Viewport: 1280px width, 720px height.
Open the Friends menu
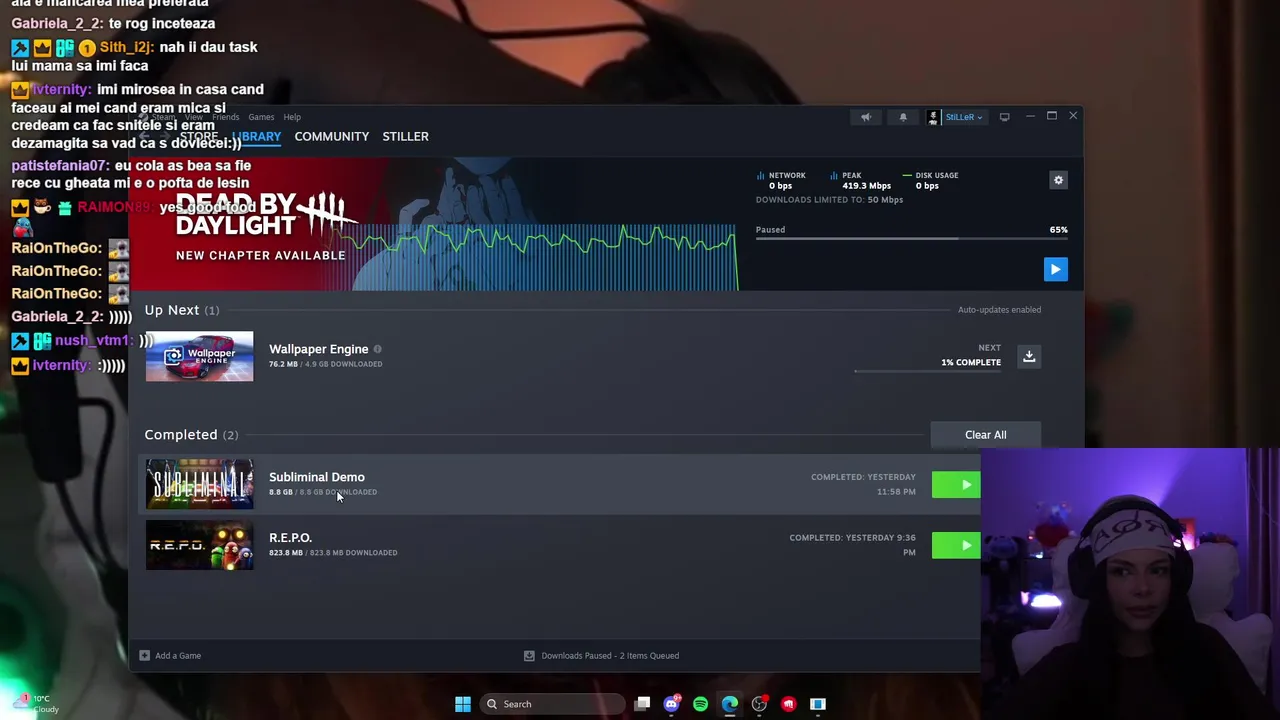click(x=225, y=117)
